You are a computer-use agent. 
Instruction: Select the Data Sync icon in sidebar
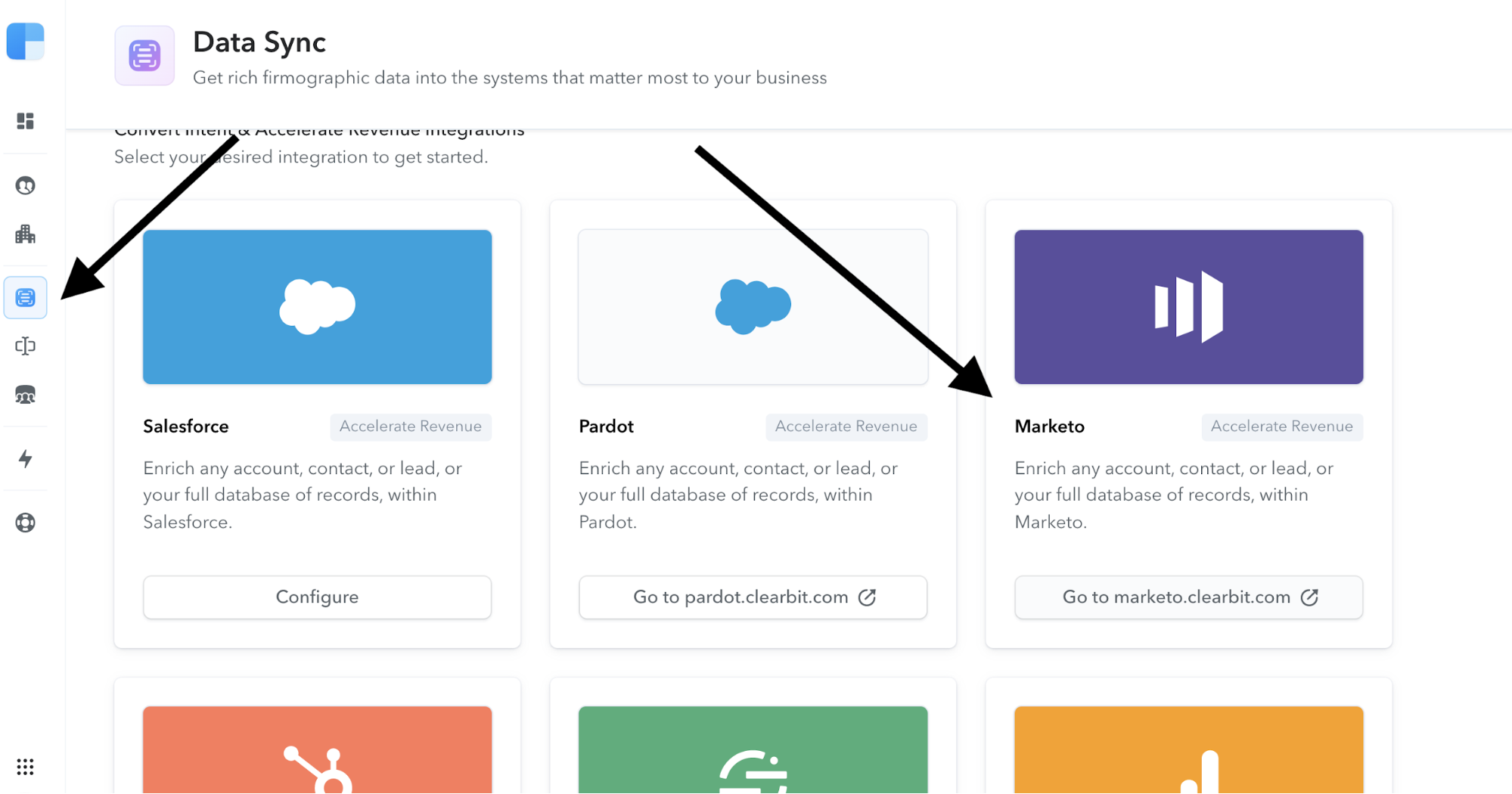click(x=26, y=297)
